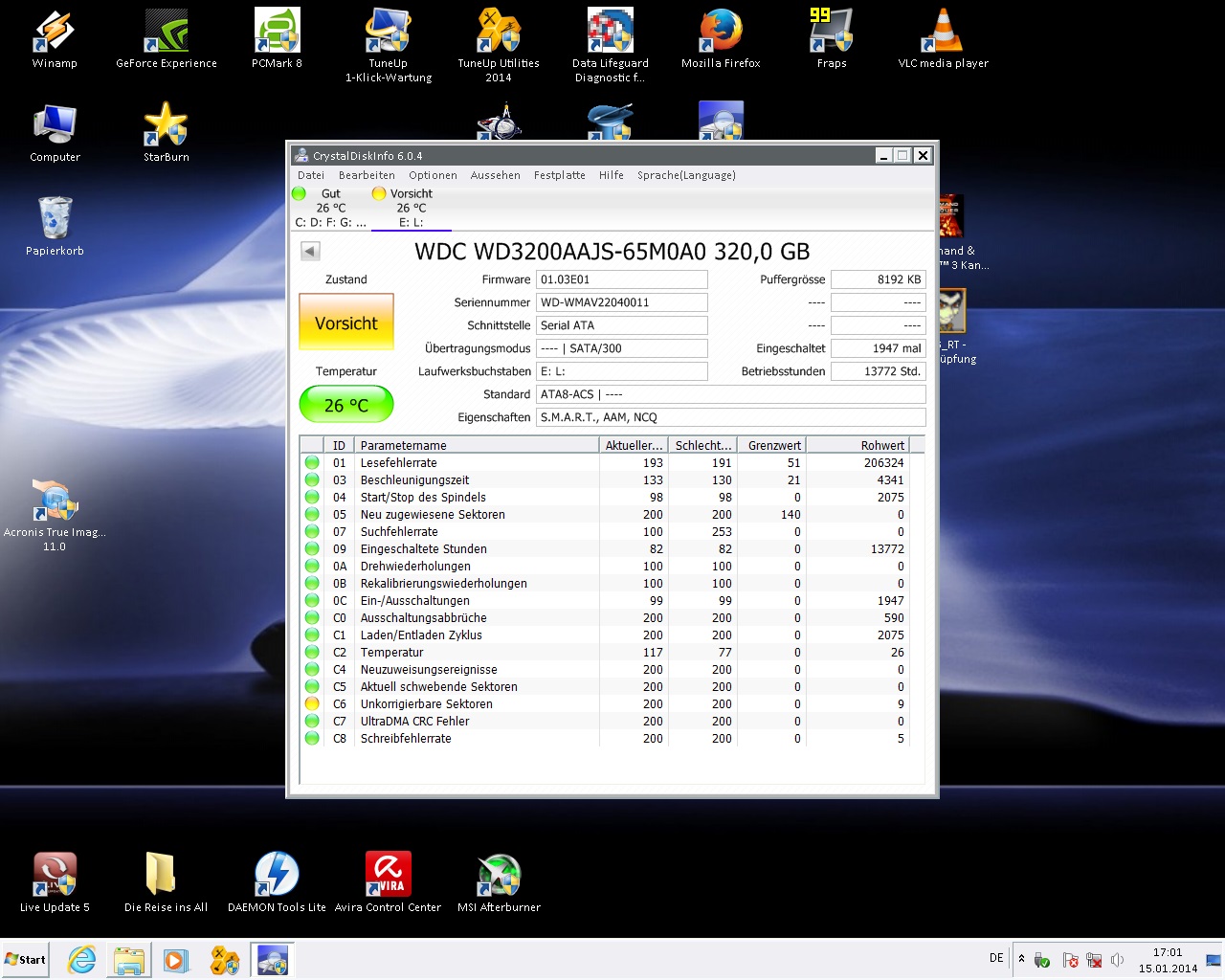Click the 26 °C temperature button

(346, 405)
